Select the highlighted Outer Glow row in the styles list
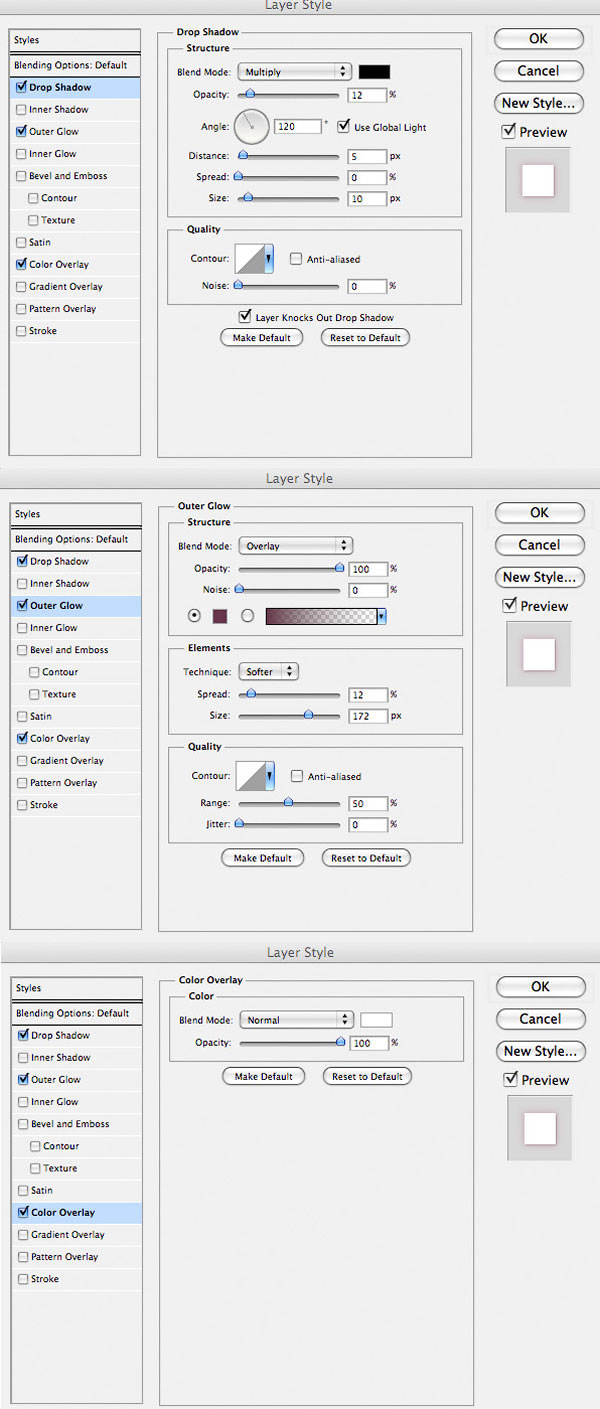Viewport: 600px width, 1409px height. tap(76, 605)
